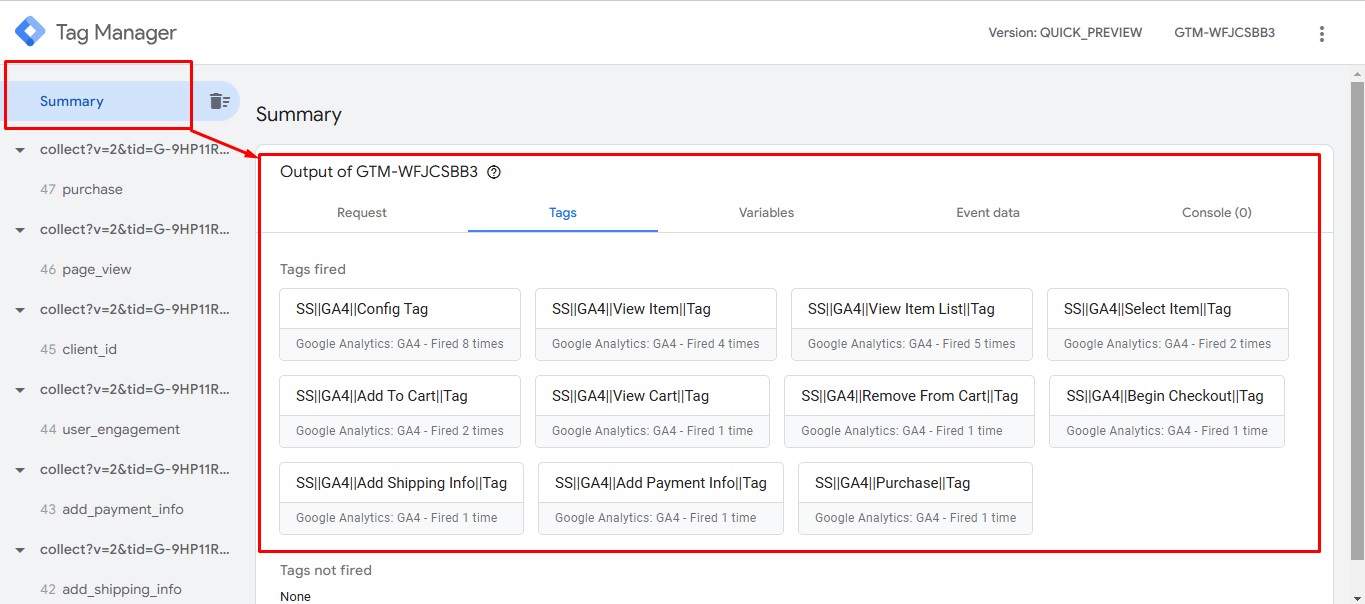Select the 47 purchase event
This screenshot has width=1365, height=604.
92,189
